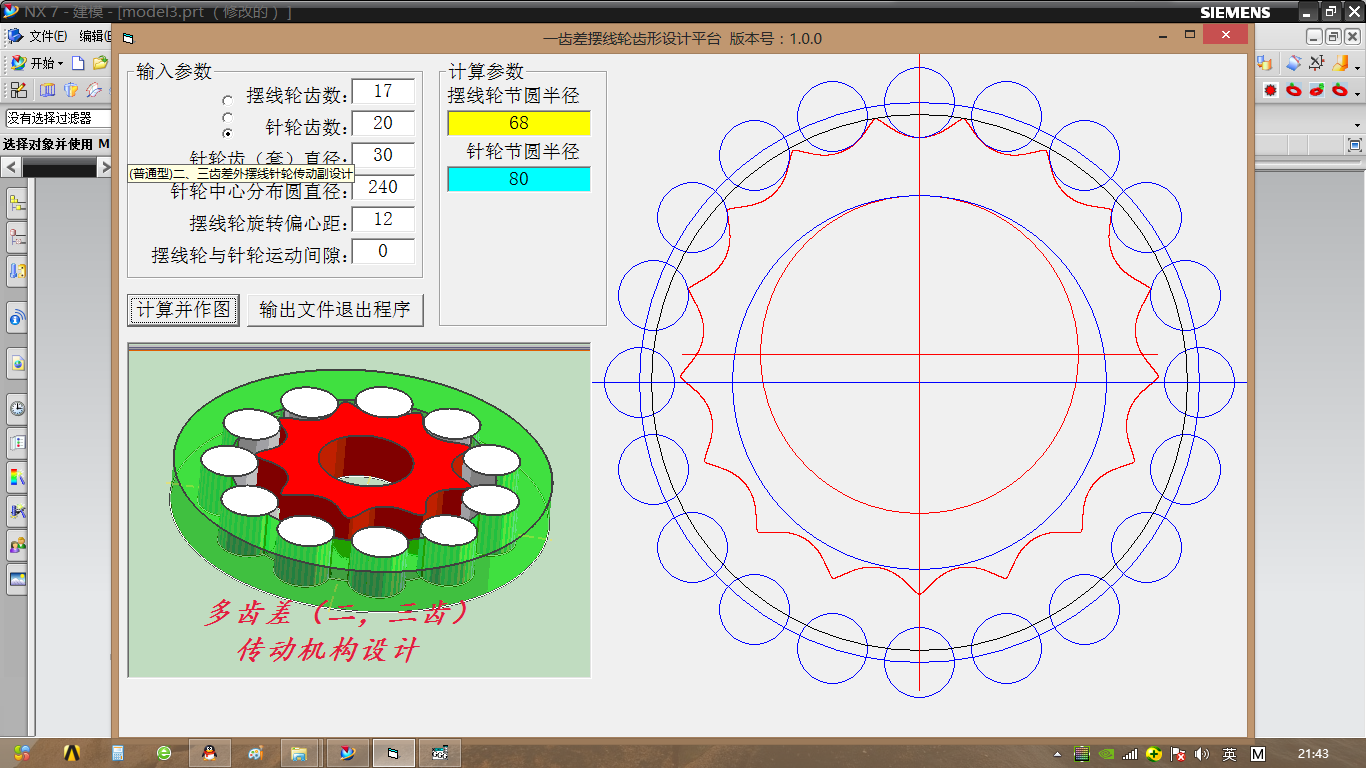Edit the 针轮齿(套)直径 field showing 30

click(x=383, y=155)
